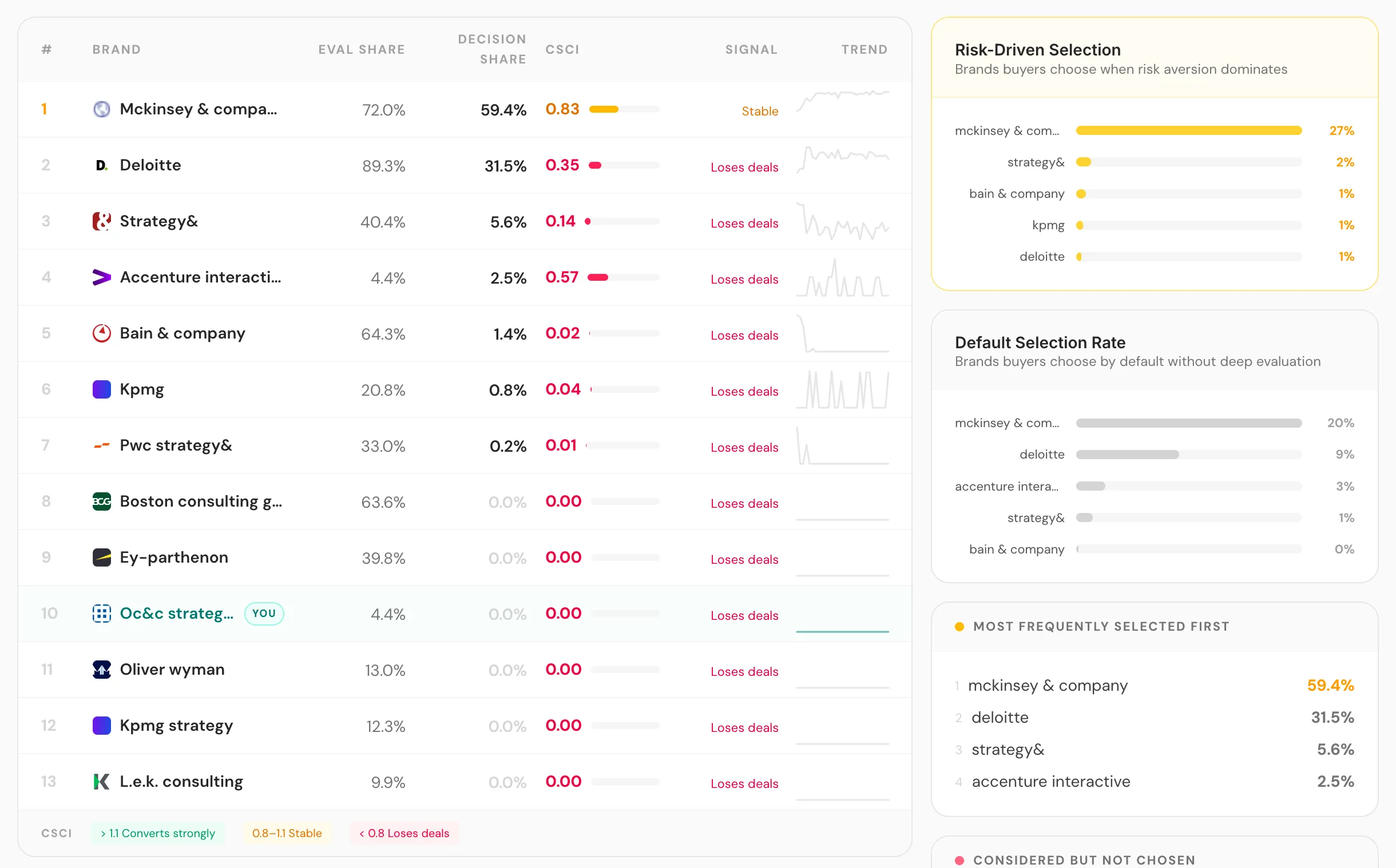Click the deloitte 9% default selection bar
This screenshot has height=868, width=1396.
pos(1189,455)
